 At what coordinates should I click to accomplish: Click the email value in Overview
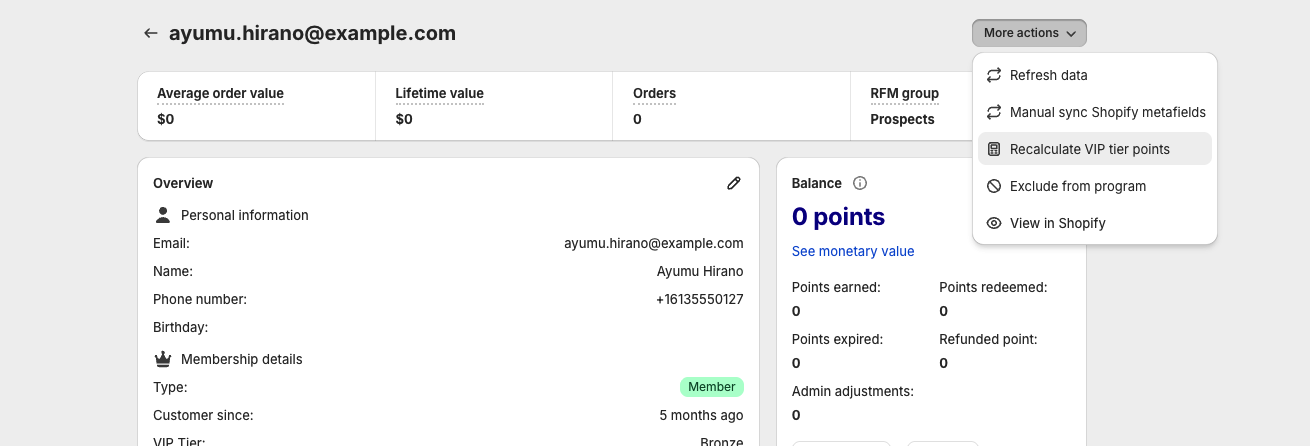pyautogui.click(x=653, y=243)
